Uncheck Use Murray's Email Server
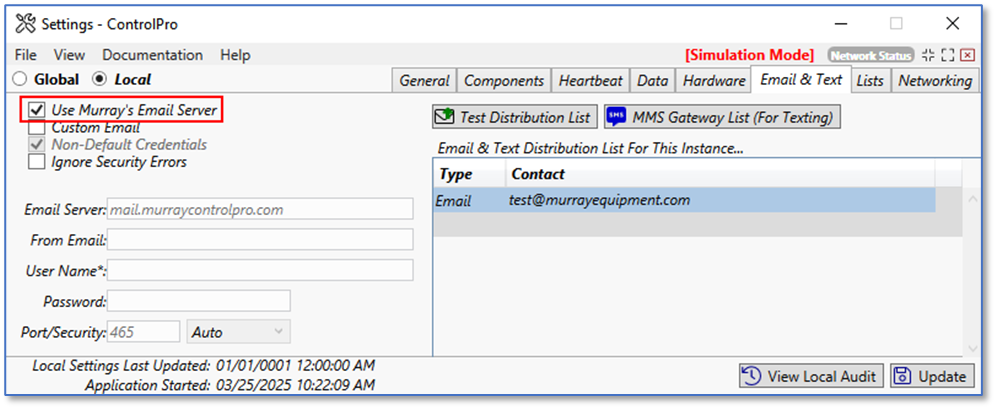This screenshot has height=409, width=996. click(x=37, y=110)
